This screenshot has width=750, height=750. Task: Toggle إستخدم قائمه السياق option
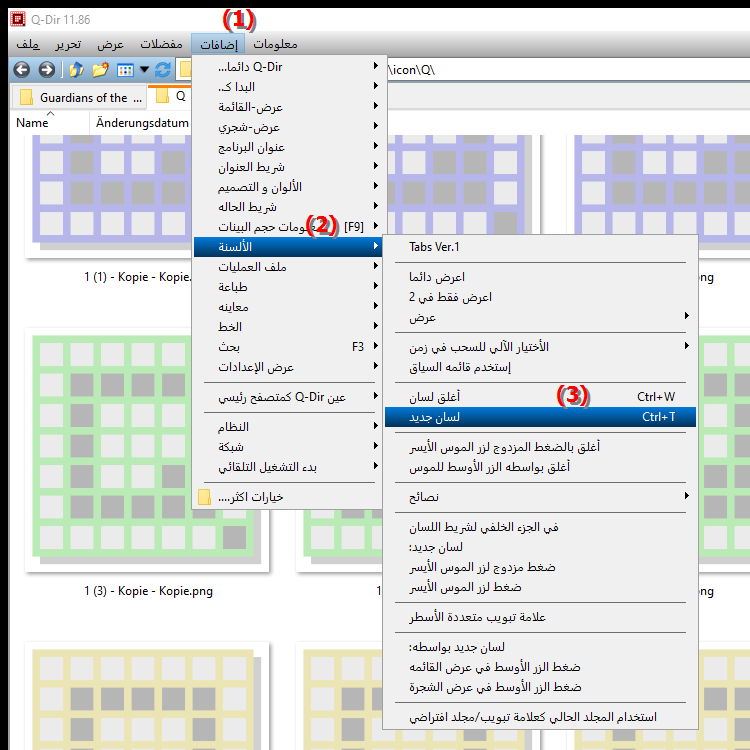460,367
